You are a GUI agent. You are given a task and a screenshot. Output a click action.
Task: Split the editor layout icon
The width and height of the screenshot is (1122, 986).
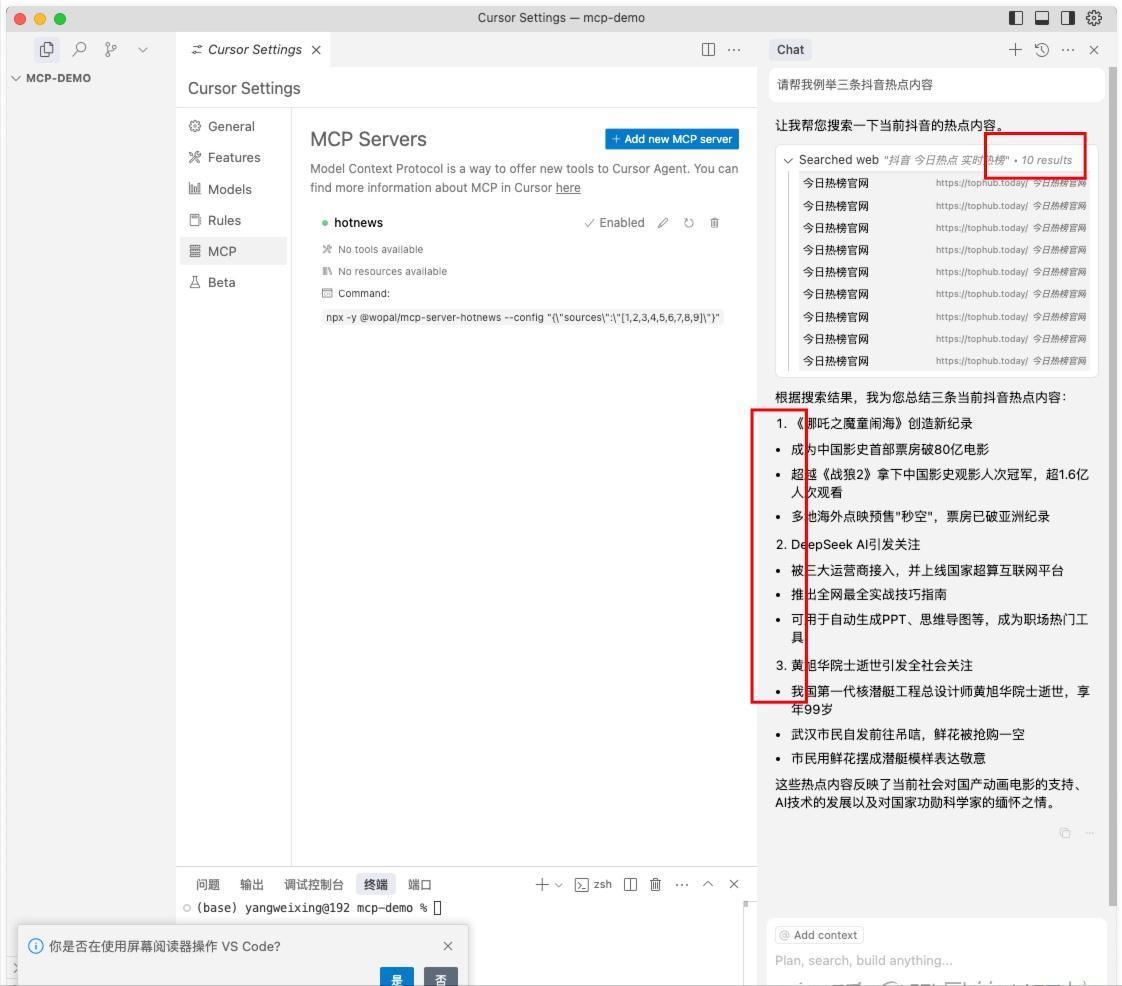tap(708, 49)
